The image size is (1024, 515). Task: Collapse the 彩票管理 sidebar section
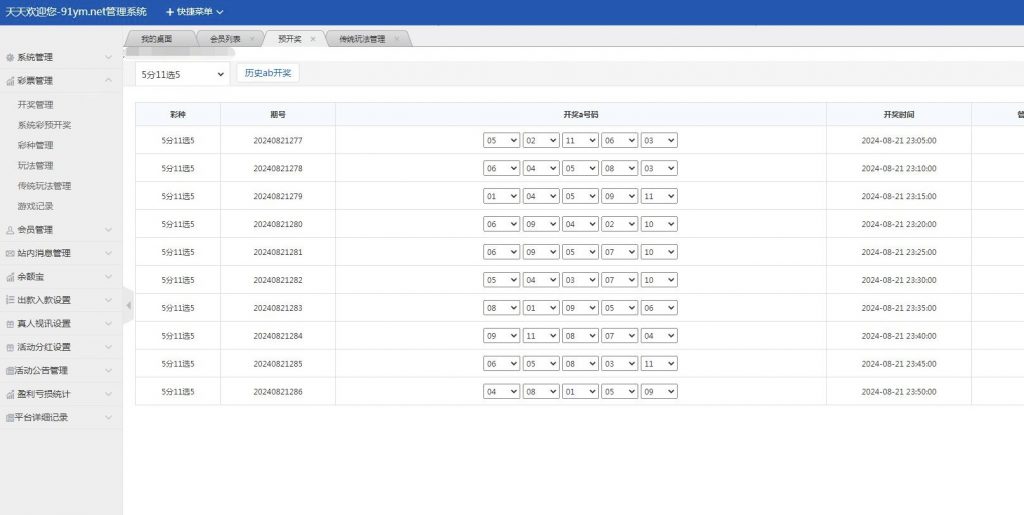tap(108, 81)
